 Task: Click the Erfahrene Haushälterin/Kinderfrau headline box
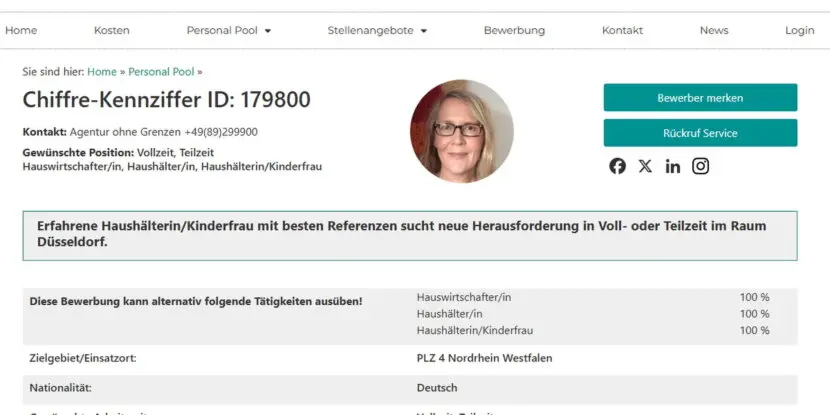click(410, 235)
